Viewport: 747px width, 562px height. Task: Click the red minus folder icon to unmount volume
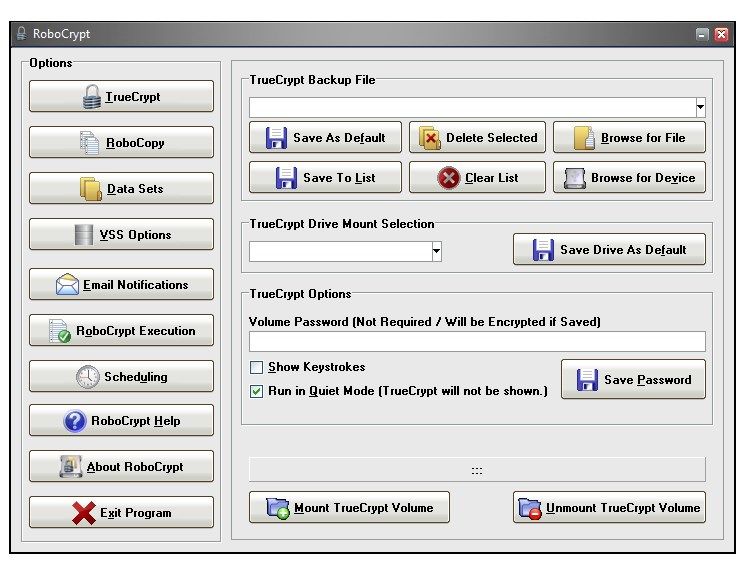click(530, 508)
